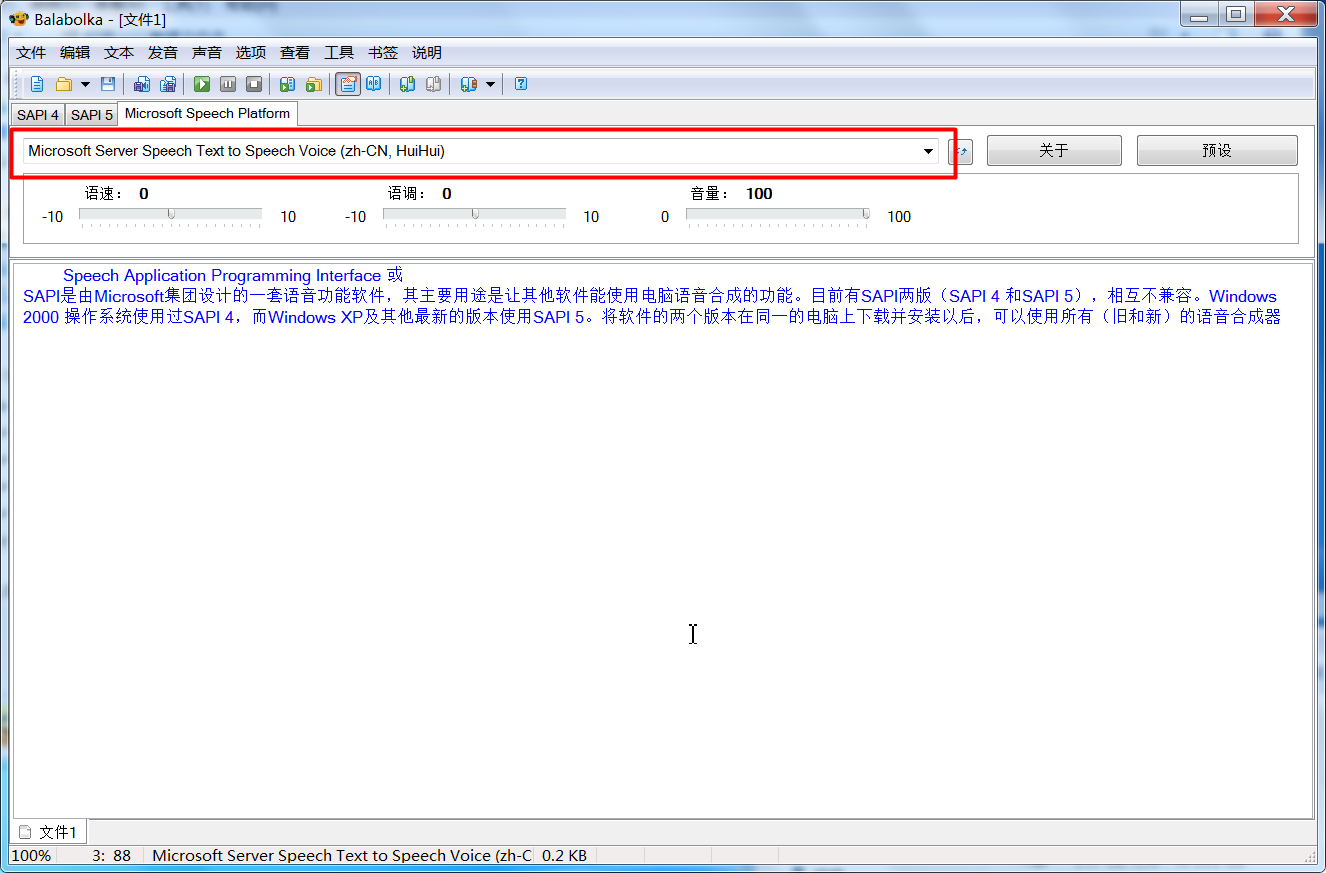
Task: Select the 文件1 document tab at the bottom
Action: [49, 832]
